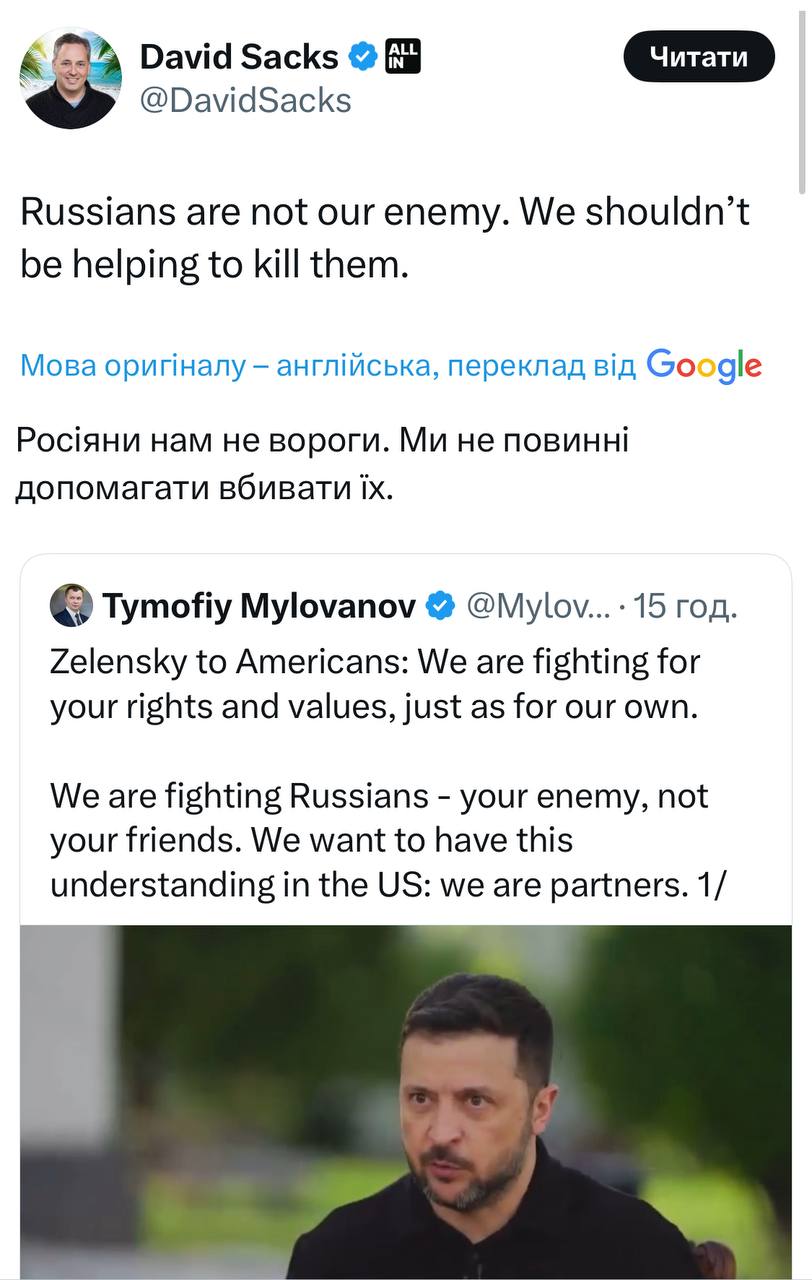The height and width of the screenshot is (1280, 812).
Task: Click Tymofiy Mylovanov's blue verified checkmark
Action: point(440,605)
